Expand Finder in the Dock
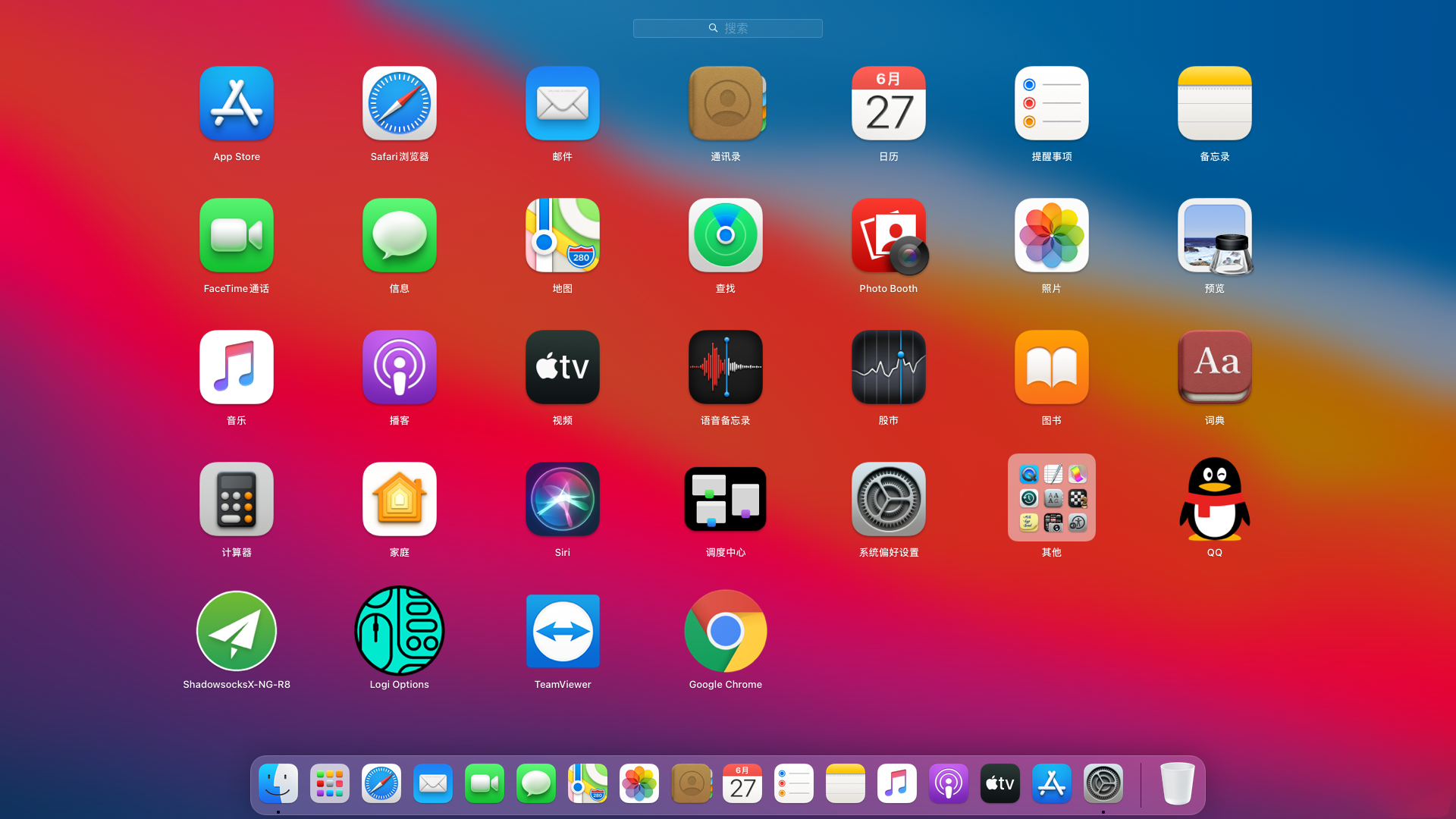The width and height of the screenshot is (1456, 819). pos(279,783)
